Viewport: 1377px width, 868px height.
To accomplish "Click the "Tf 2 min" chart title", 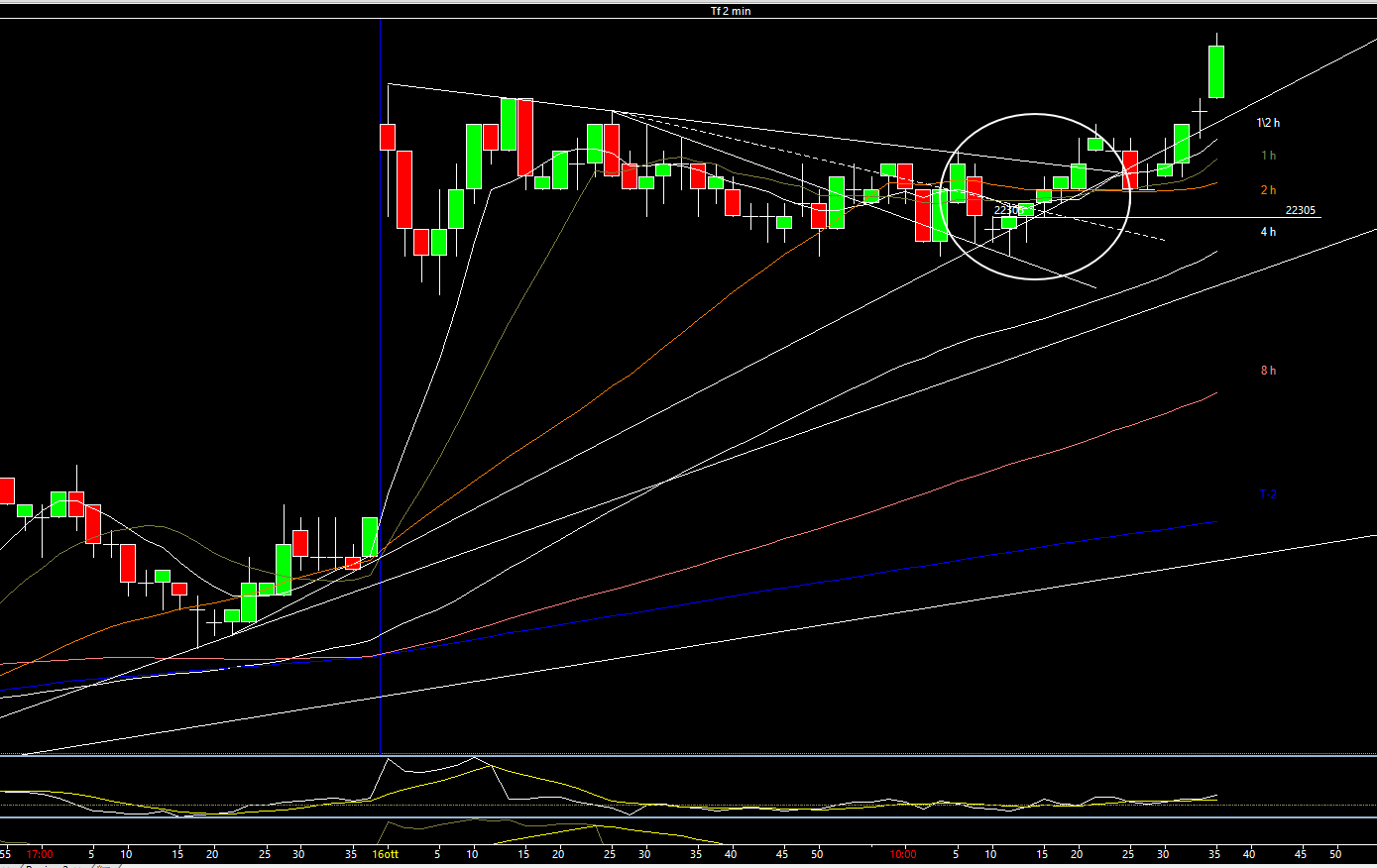I will (731, 11).
